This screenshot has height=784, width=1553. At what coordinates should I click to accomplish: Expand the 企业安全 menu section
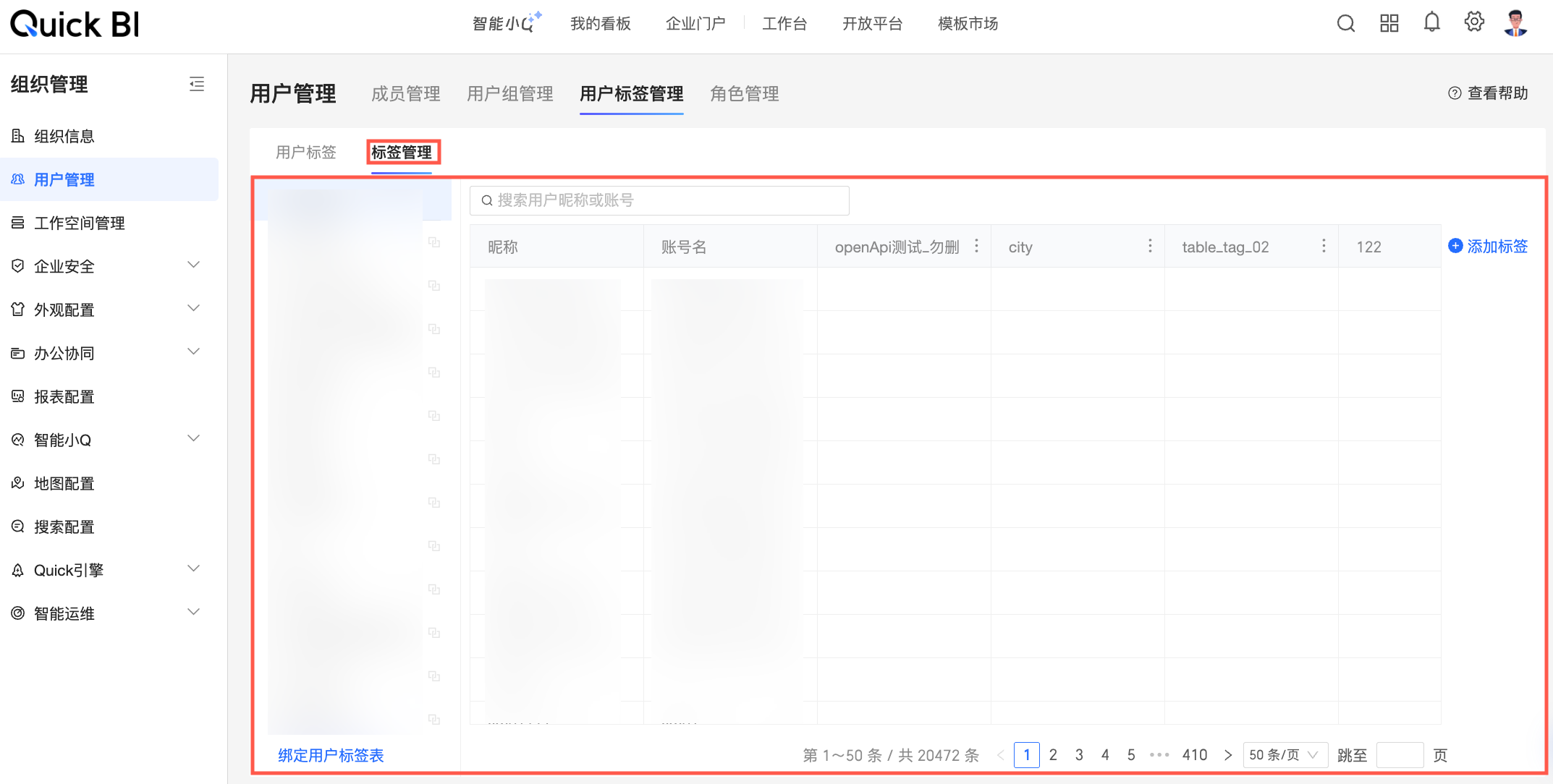[x=193, y=265]
